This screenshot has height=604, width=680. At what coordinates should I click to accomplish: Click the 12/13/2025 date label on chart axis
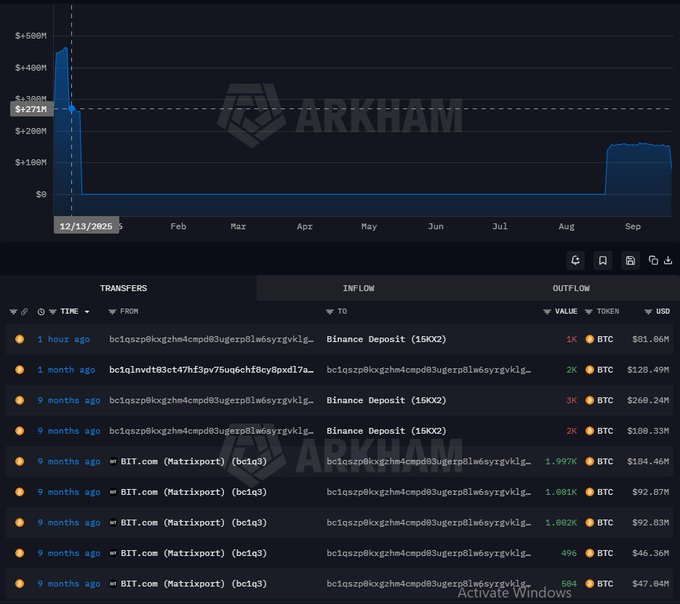coord(86,226)
